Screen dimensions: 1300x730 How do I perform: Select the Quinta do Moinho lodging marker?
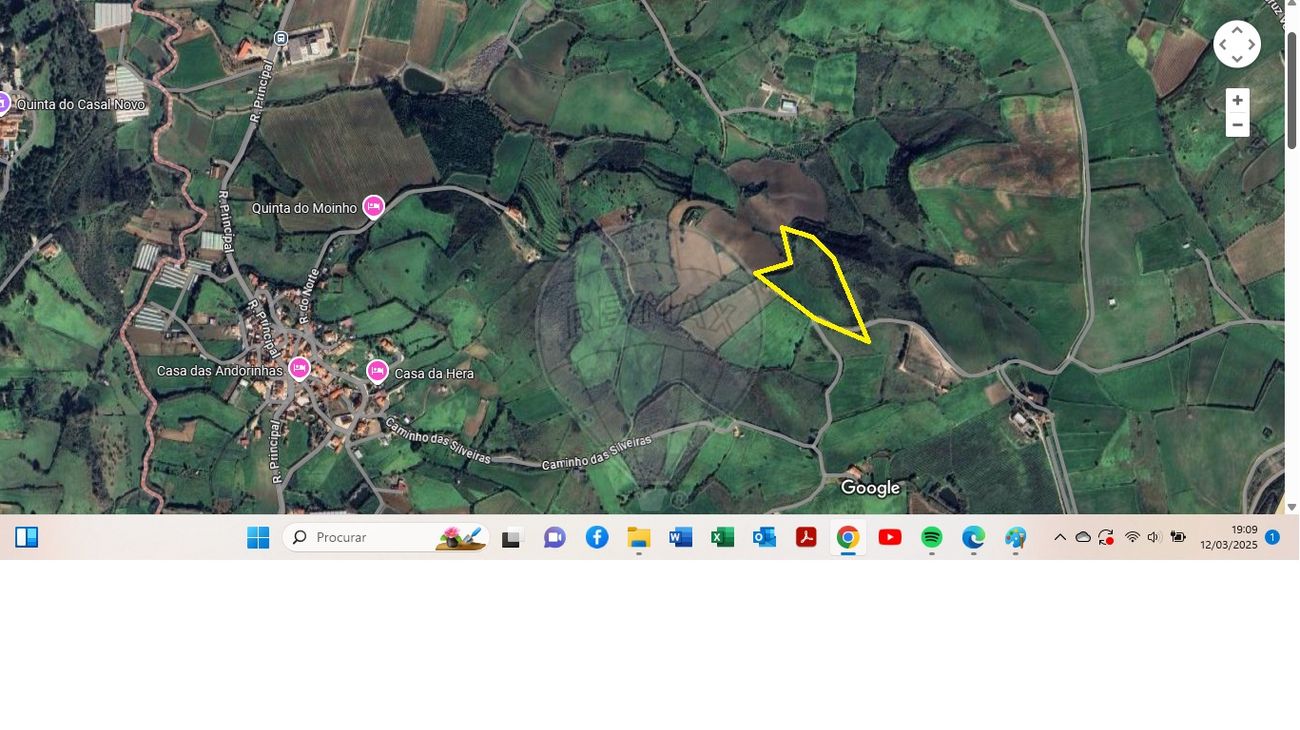click(373, 207)
